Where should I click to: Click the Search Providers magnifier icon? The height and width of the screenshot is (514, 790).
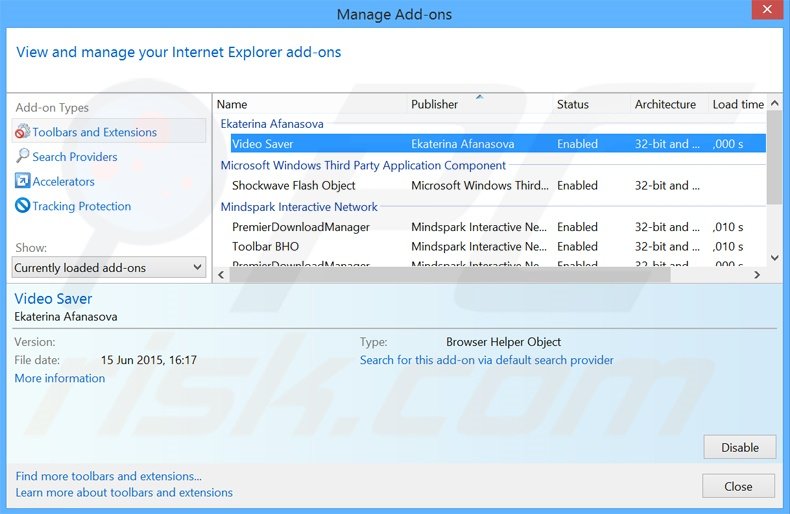pyautogui.click(x=22, y=157)
